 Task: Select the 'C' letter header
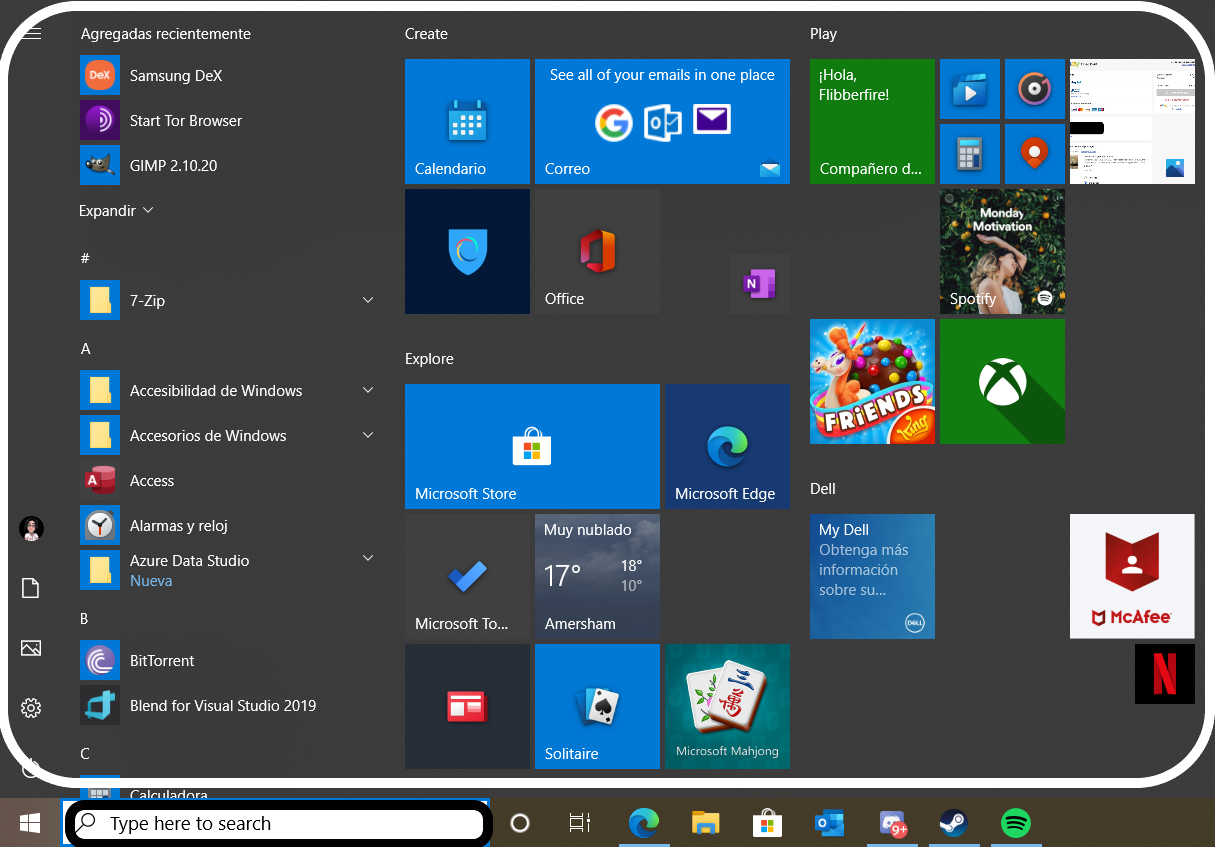coord(85,754)
